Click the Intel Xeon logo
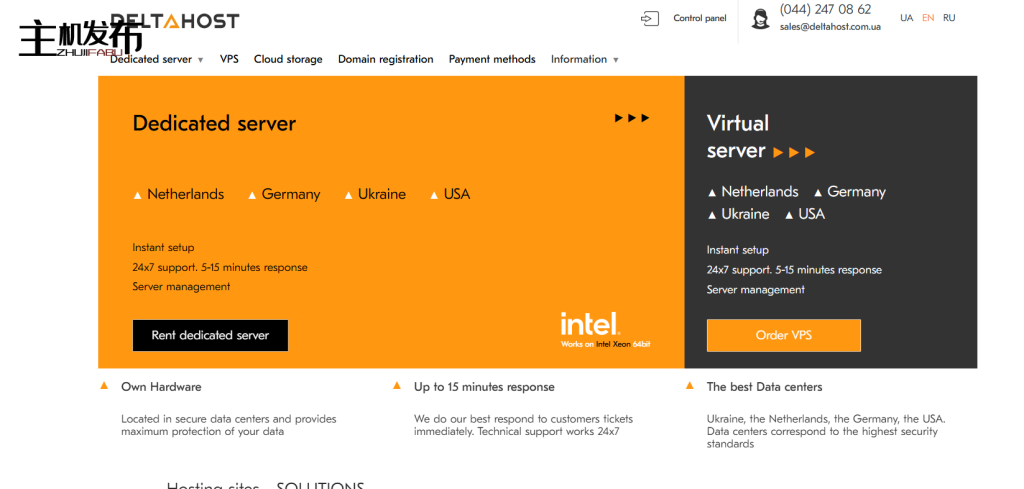This screenshot has width=1024, height=489. (591, 326)
